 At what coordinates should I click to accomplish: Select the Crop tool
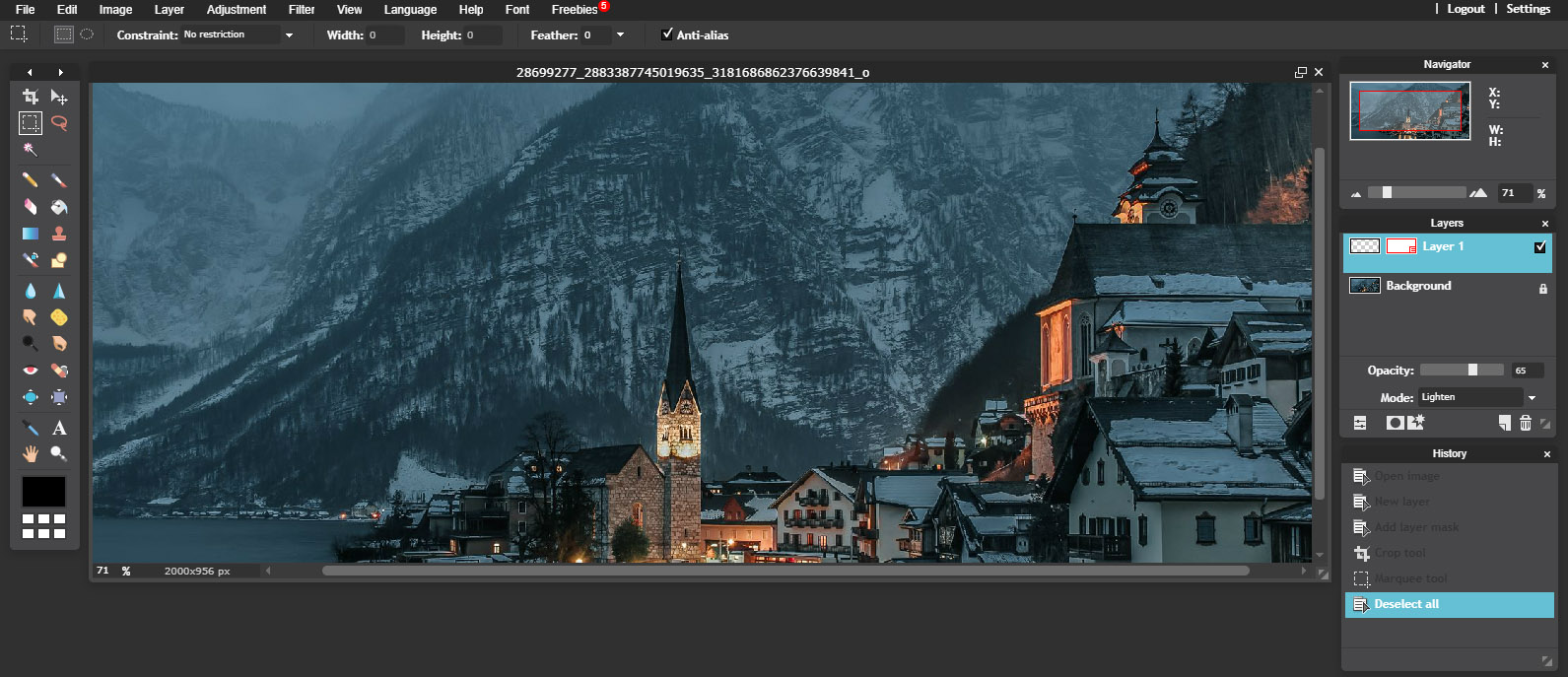point(31,97)
